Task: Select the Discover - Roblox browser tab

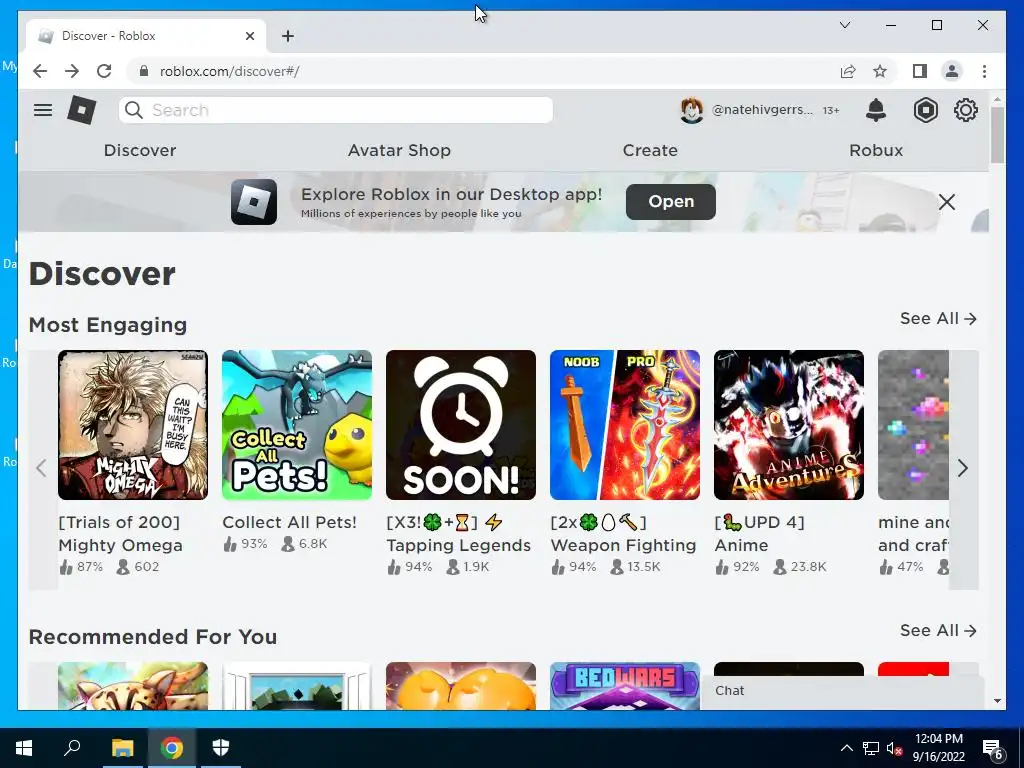Action: point(146,36)
